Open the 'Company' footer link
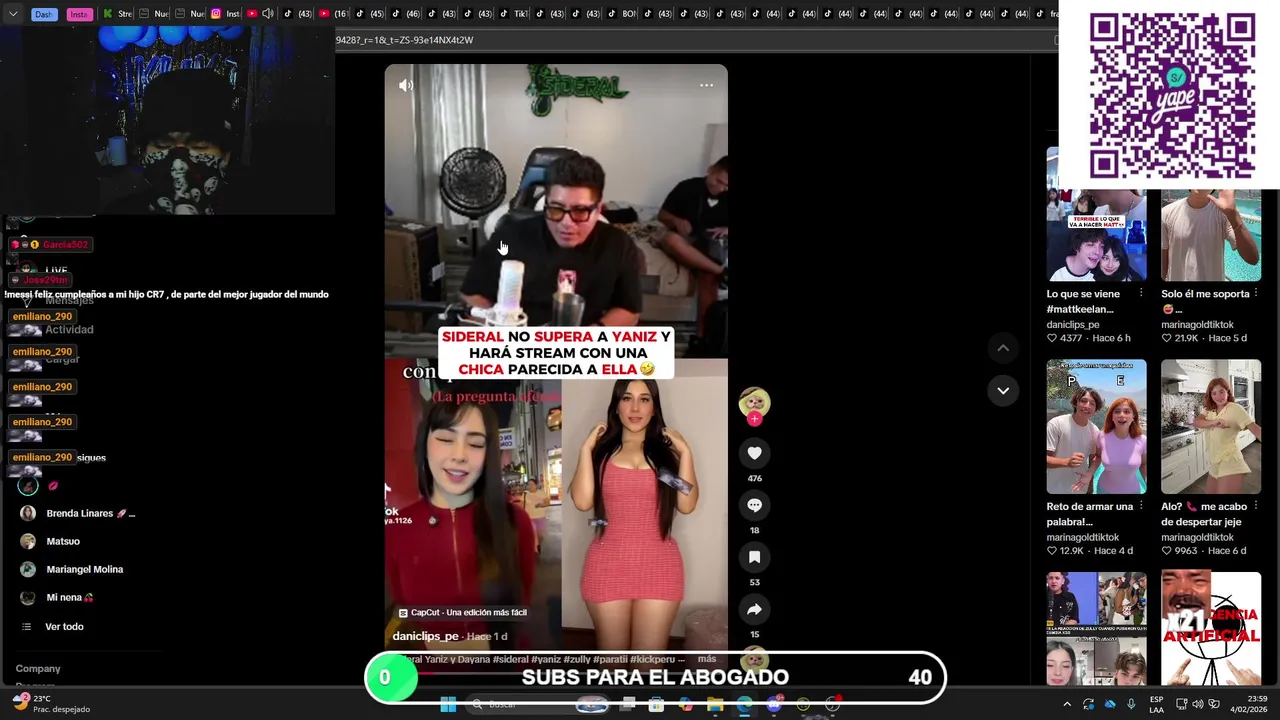Image resolution: width=1280 pixels, height=720 pixels. click(x=38, y=668)
